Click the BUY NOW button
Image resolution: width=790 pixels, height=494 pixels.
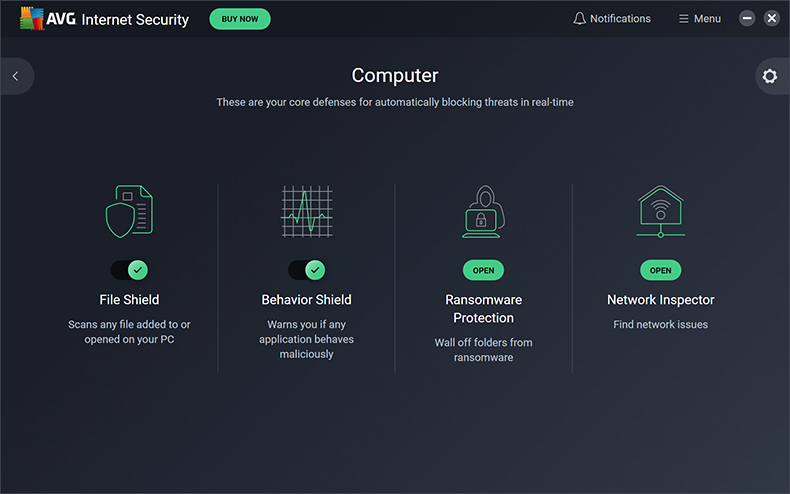(240, 19)
